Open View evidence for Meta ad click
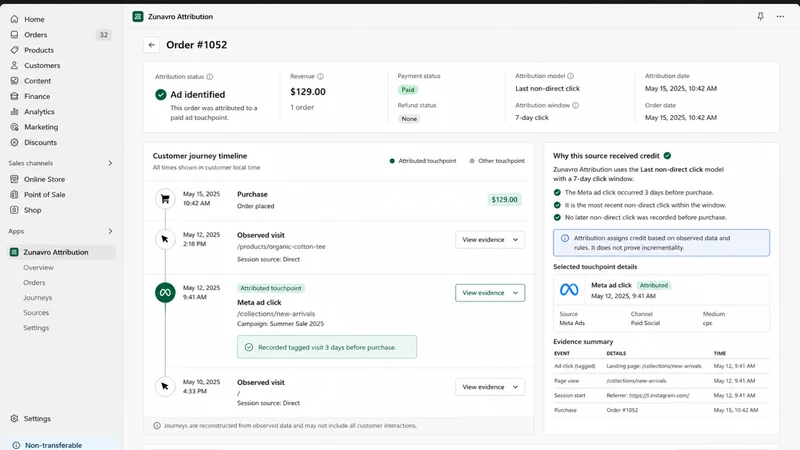The width and height of the screenshot is (800, 450). (x=490, y=293)
